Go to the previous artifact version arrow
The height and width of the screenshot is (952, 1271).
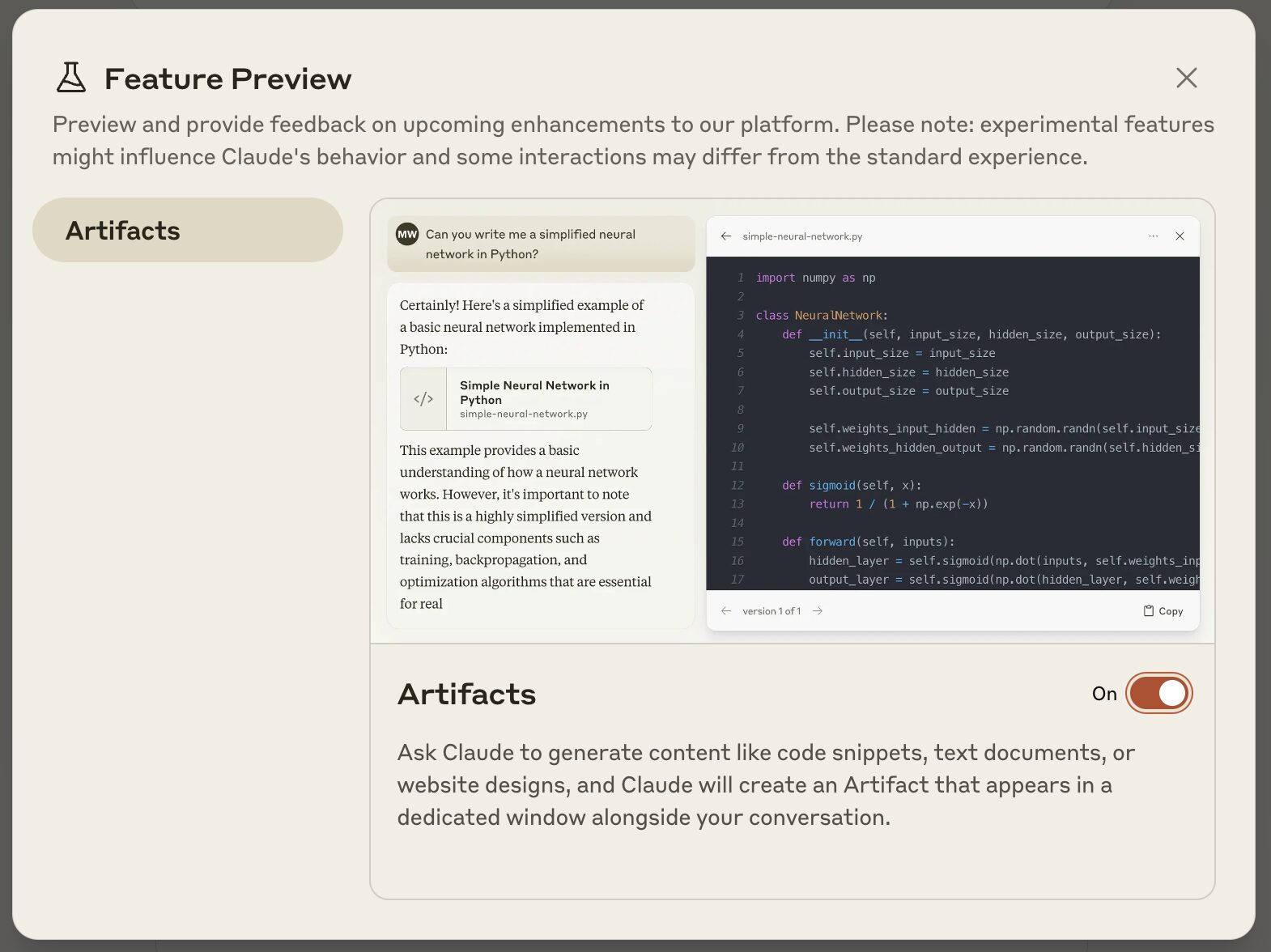[726, 611]
